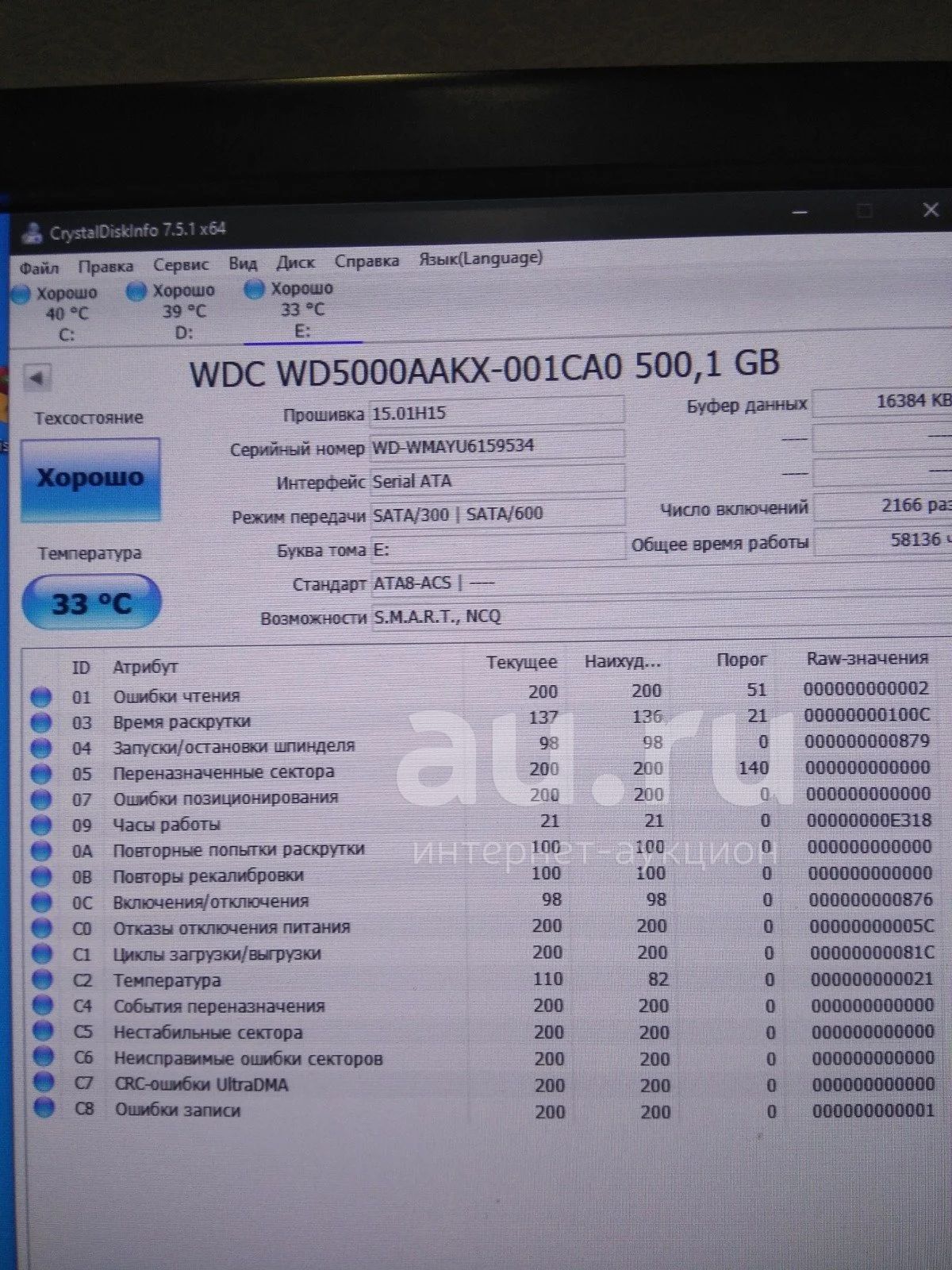Open the Сервис menu
This screenshot has width=952, height=1270.
coord(181,264)
